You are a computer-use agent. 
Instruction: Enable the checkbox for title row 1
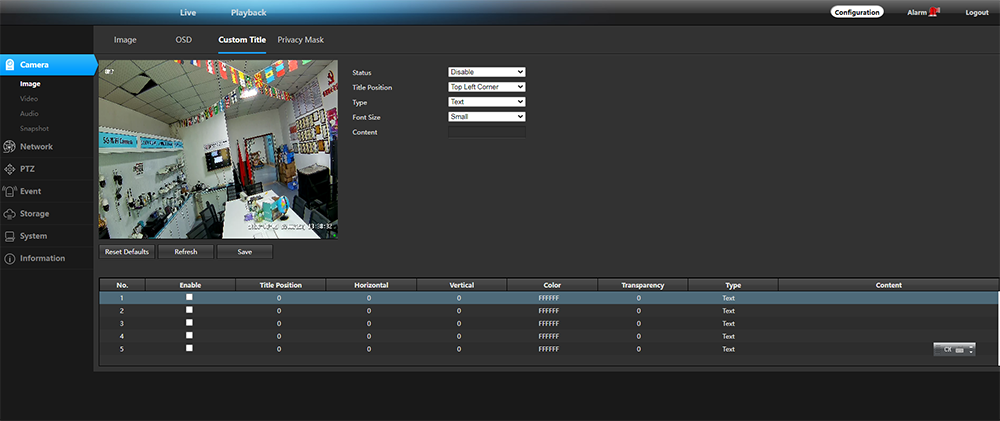189,297
